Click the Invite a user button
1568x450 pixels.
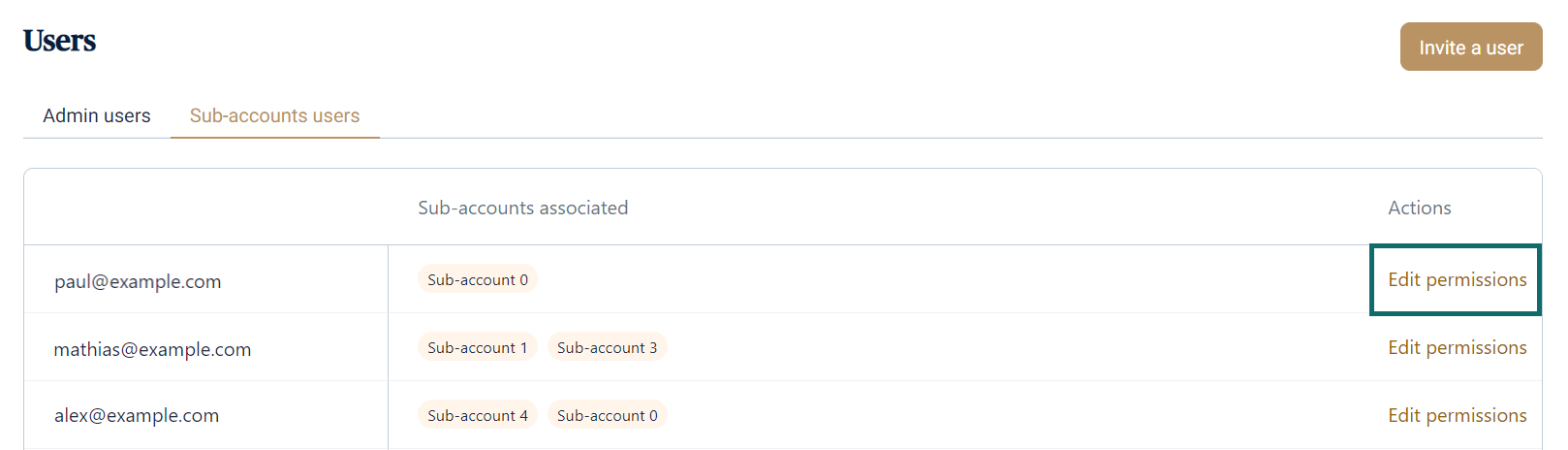pyautogui.click(x=1470, y=48)
